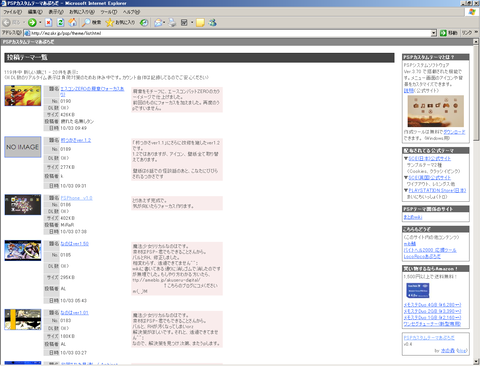Click the vertical scrollbar down arrow
480x384 pixels.
tap(476, 362)
